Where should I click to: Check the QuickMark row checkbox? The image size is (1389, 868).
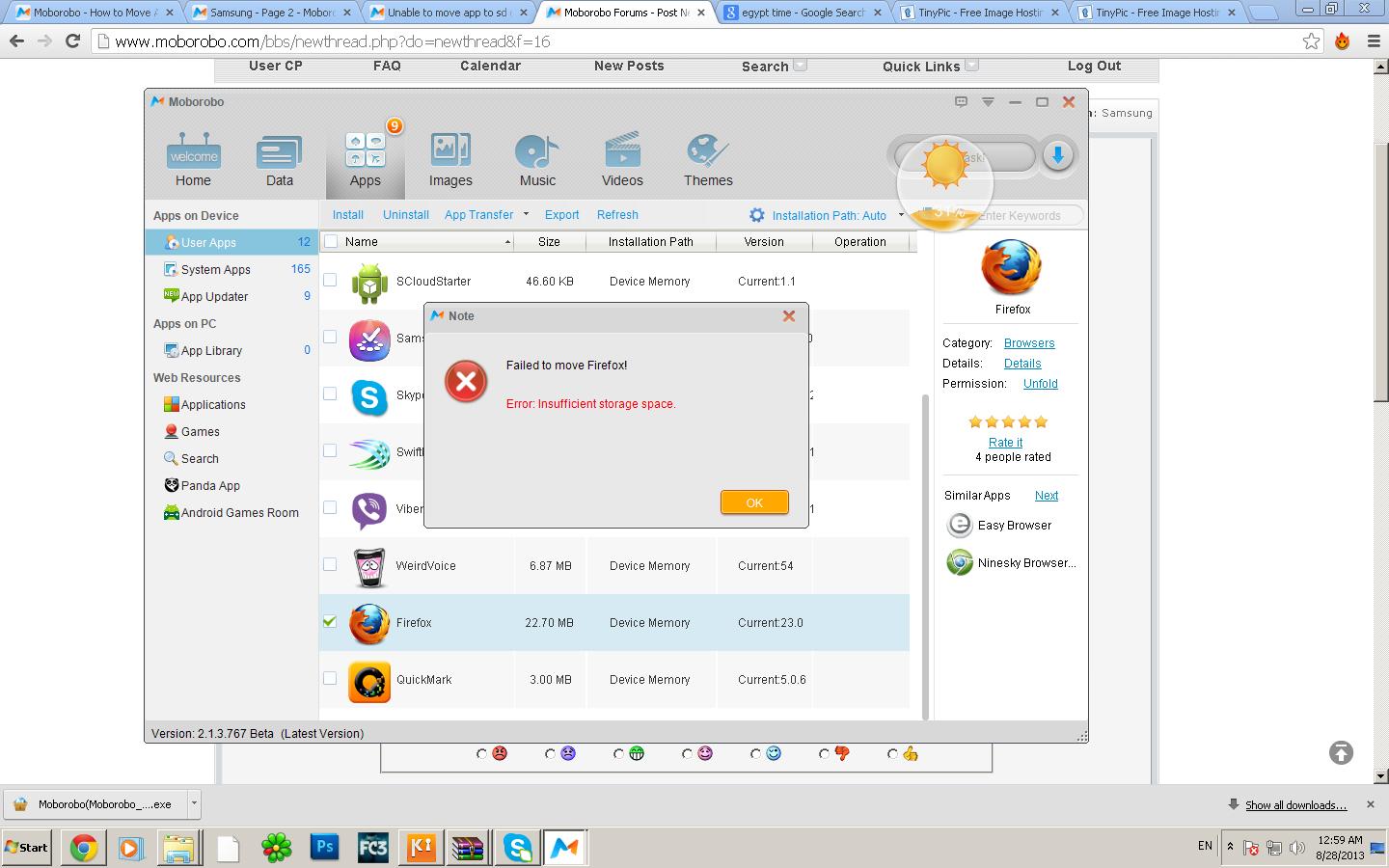(330, 678)
